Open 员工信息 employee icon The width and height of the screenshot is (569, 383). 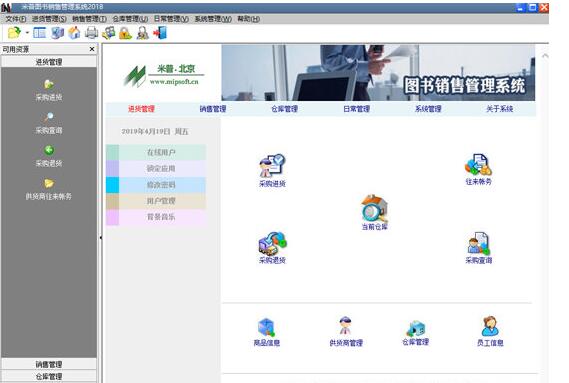[490, 331]
